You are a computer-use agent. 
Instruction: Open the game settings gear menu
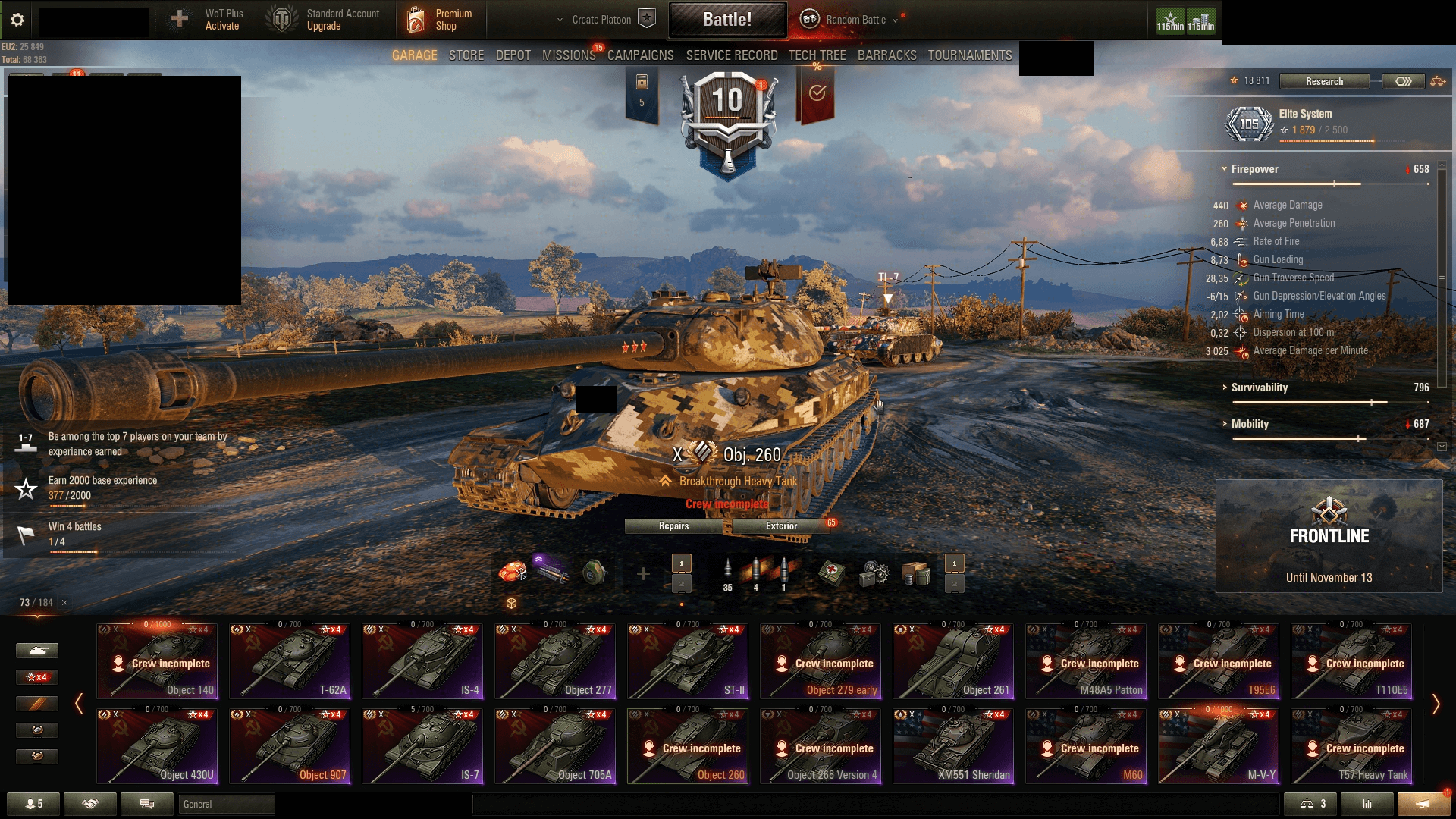17,20
